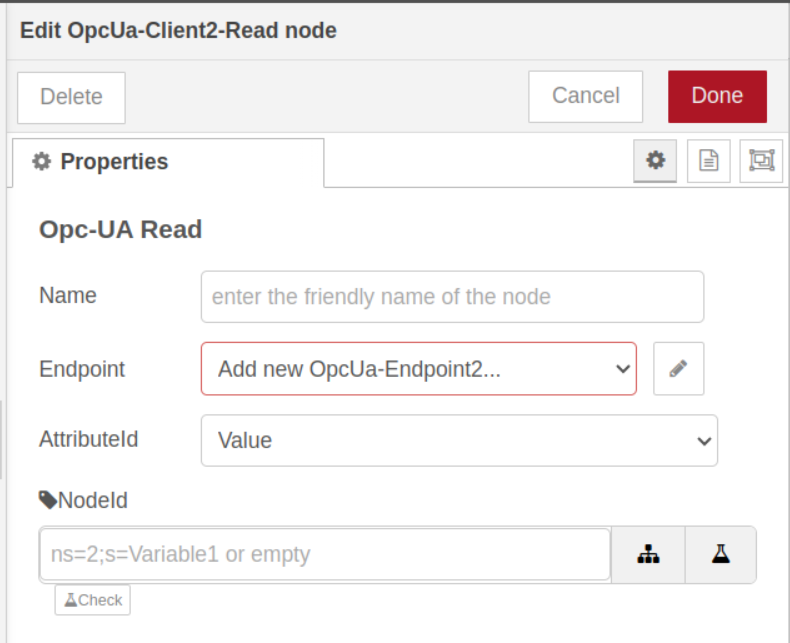This screenshot has height=643, width=790.
Task: Browse the address space via tree icon
Action: click(648, 554)
